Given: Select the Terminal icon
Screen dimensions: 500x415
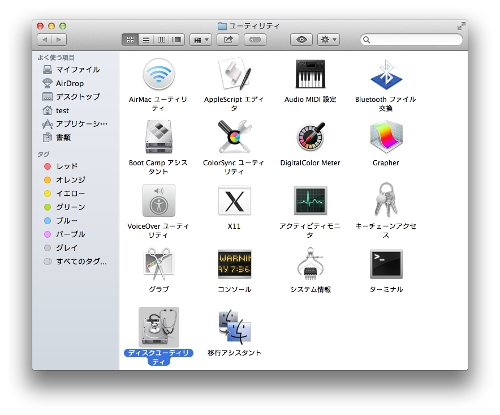Looking at the screenshot, I should 386,264.
